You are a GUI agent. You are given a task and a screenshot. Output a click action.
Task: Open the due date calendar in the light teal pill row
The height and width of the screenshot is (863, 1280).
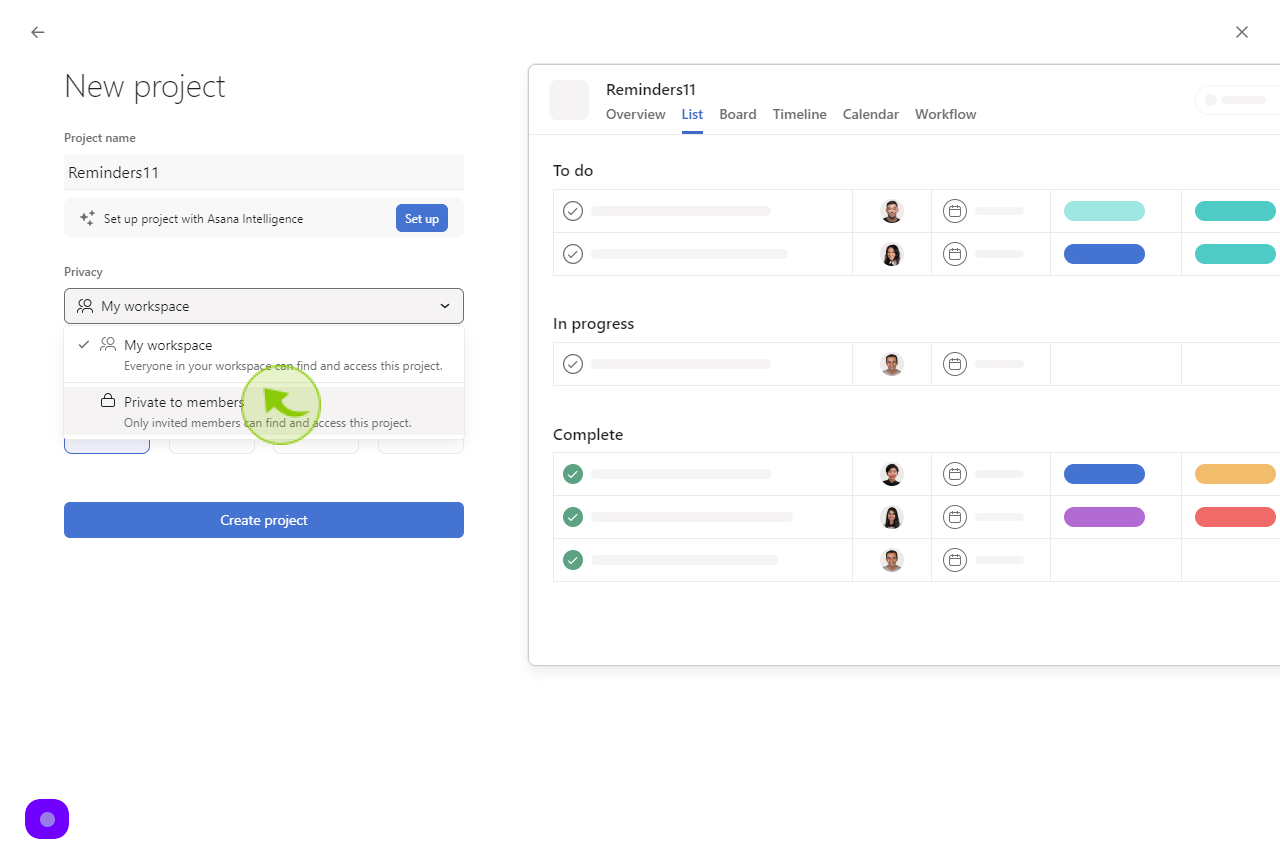[955, 211]
